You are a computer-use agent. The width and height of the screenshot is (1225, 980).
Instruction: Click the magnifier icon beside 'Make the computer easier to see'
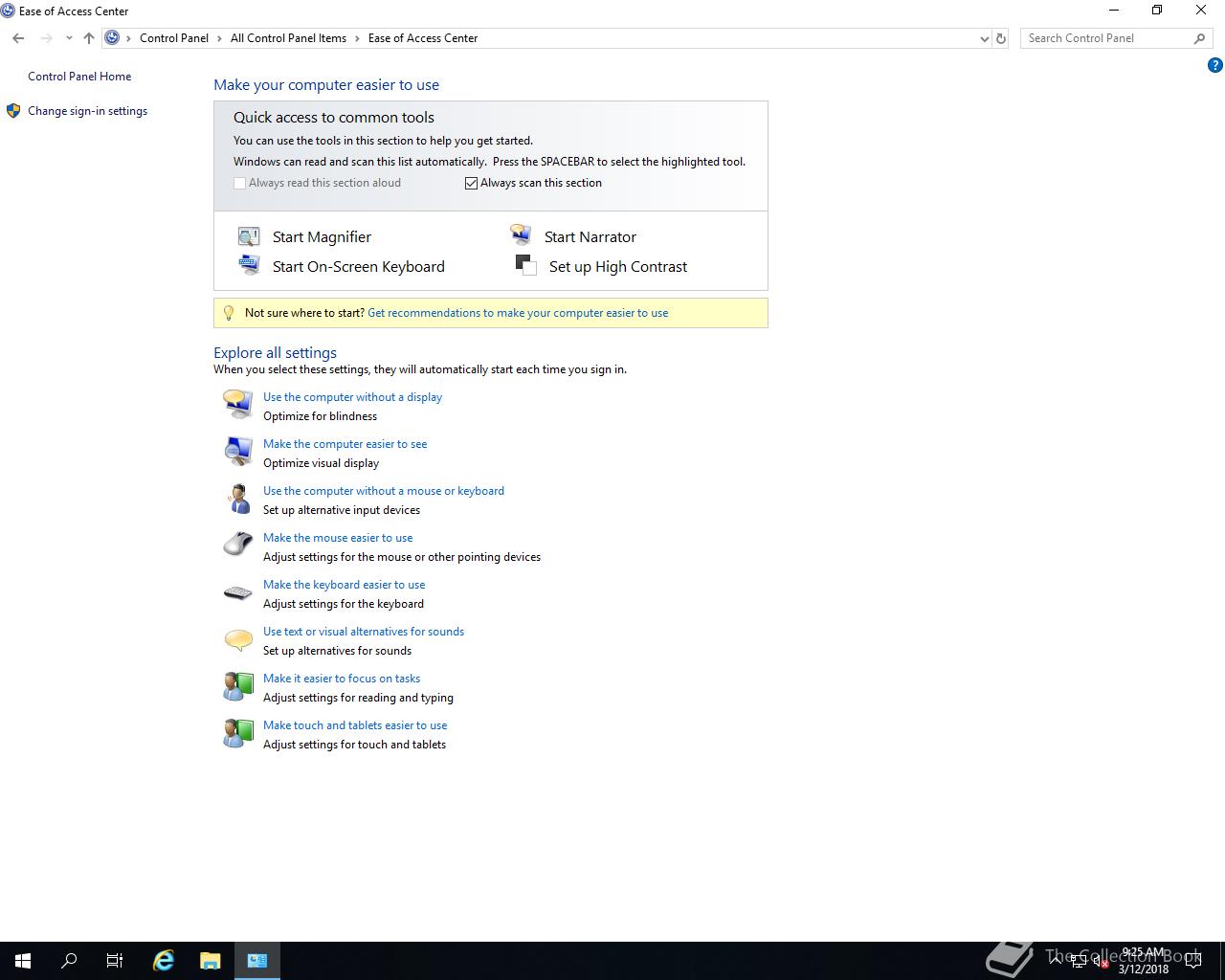(x=237, y=451)
